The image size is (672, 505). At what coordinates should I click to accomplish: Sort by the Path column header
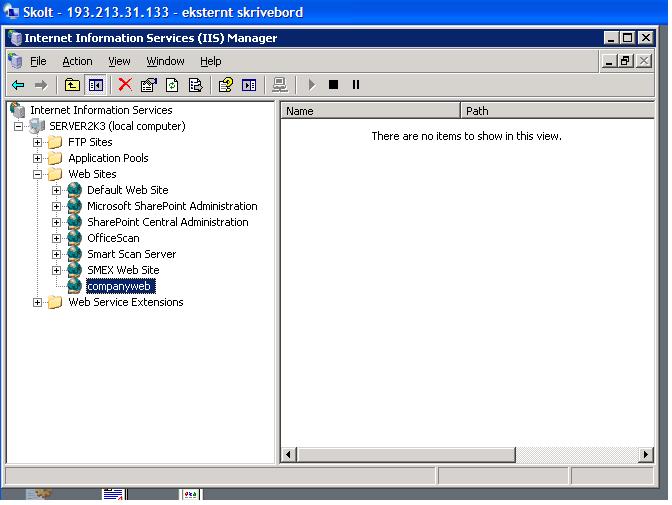click(x=558, y=111)
